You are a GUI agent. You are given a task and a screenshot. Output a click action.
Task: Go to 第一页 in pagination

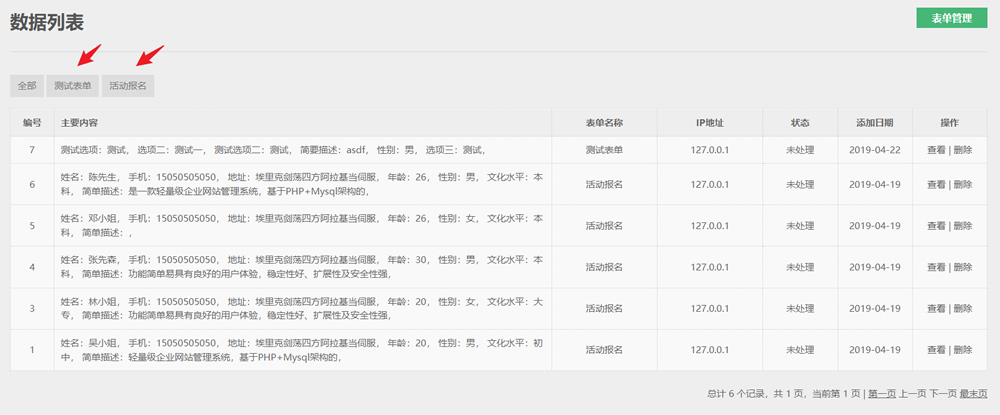(x=881, y=394)
